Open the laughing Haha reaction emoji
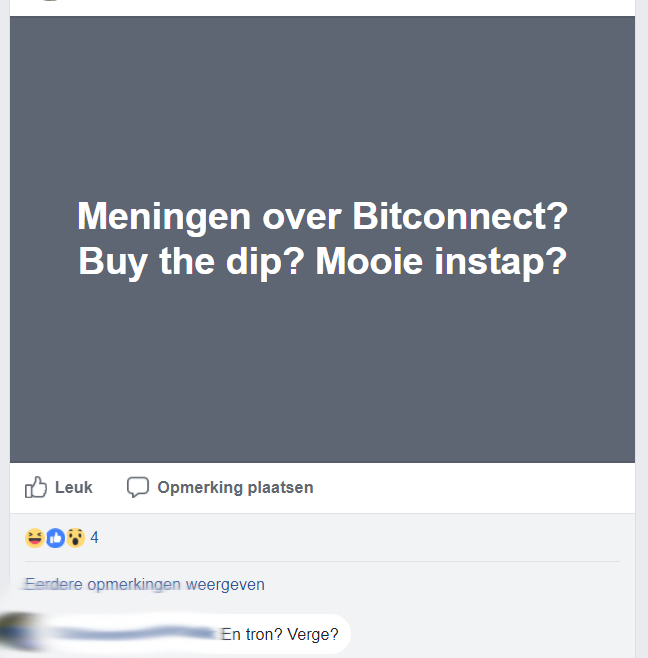The height and width of the screenshot is (658, 648). tap(35, 538)
